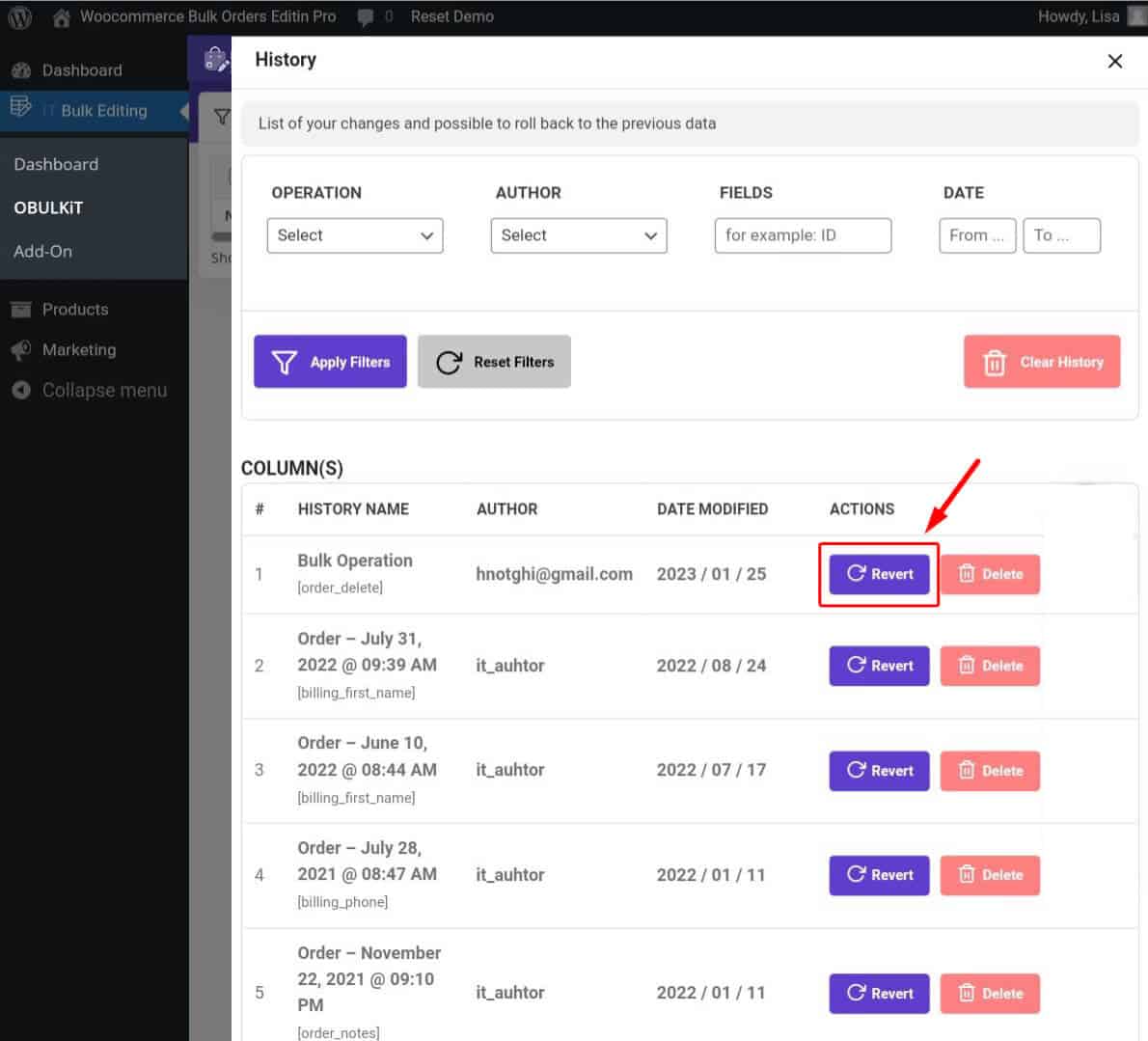Click the home icon next to site name
This screenshot has width=1148, height=1041.
coord(60,16)
